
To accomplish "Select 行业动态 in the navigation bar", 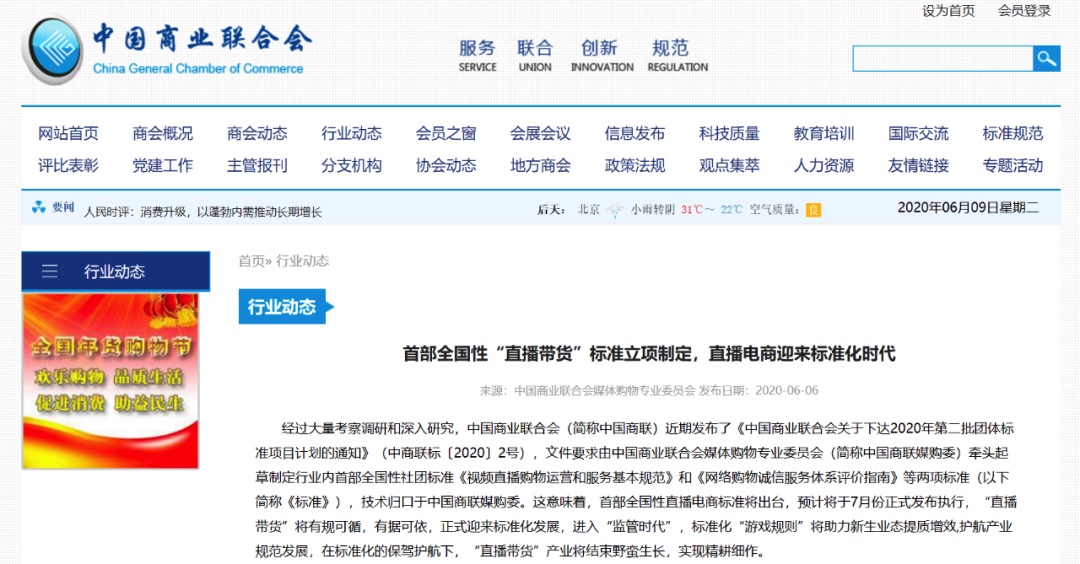I will click(x=351, y=133).
